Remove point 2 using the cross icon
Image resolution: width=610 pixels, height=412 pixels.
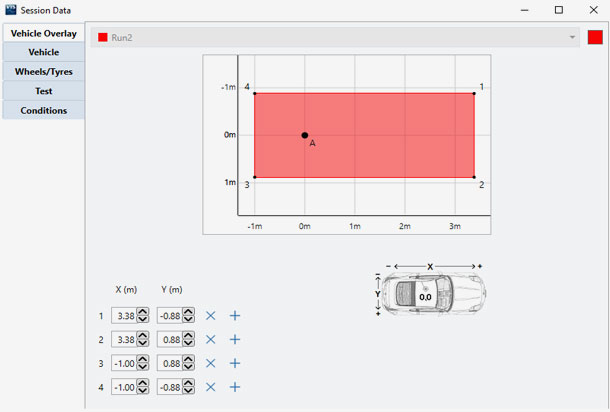click(211, 340)
